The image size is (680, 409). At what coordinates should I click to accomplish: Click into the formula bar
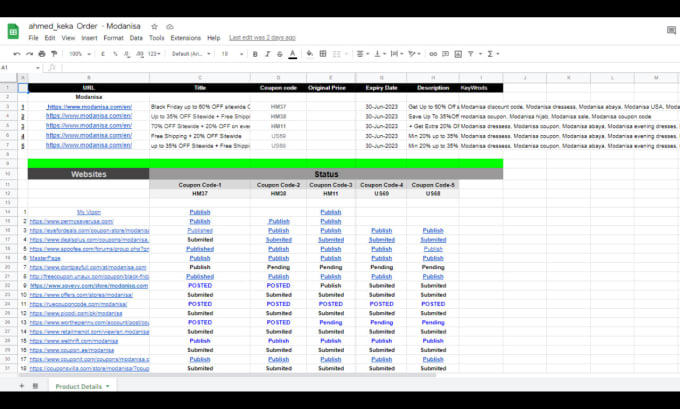[369, 68]
